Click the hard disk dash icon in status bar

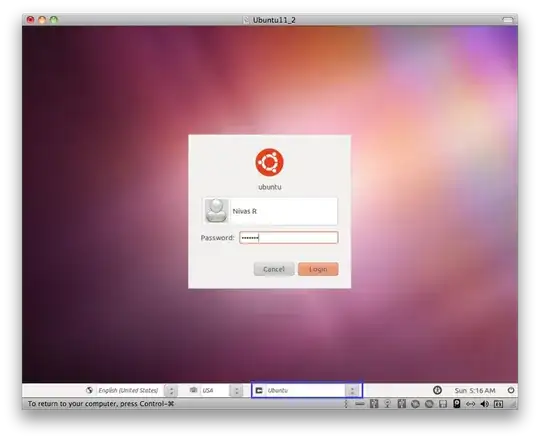pyautogui.click(x=360, y=404)
